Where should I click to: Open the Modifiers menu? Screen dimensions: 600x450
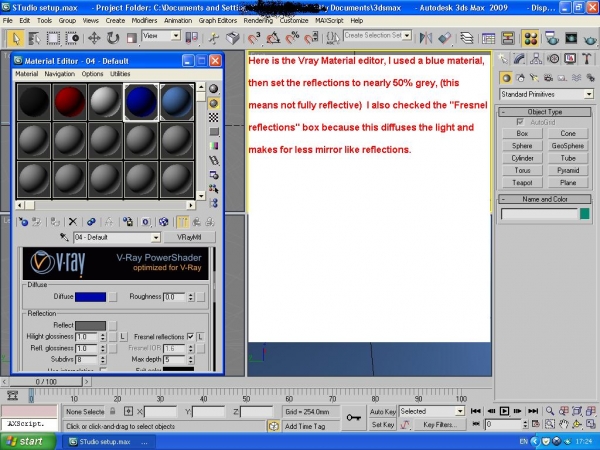click(144, 21)
